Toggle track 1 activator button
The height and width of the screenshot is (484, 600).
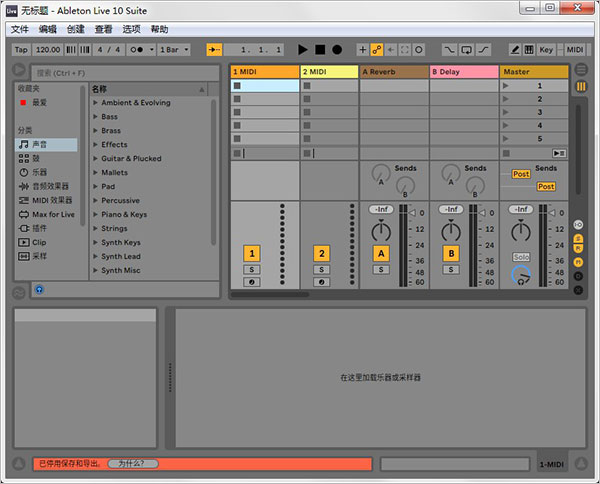point(253,254)
